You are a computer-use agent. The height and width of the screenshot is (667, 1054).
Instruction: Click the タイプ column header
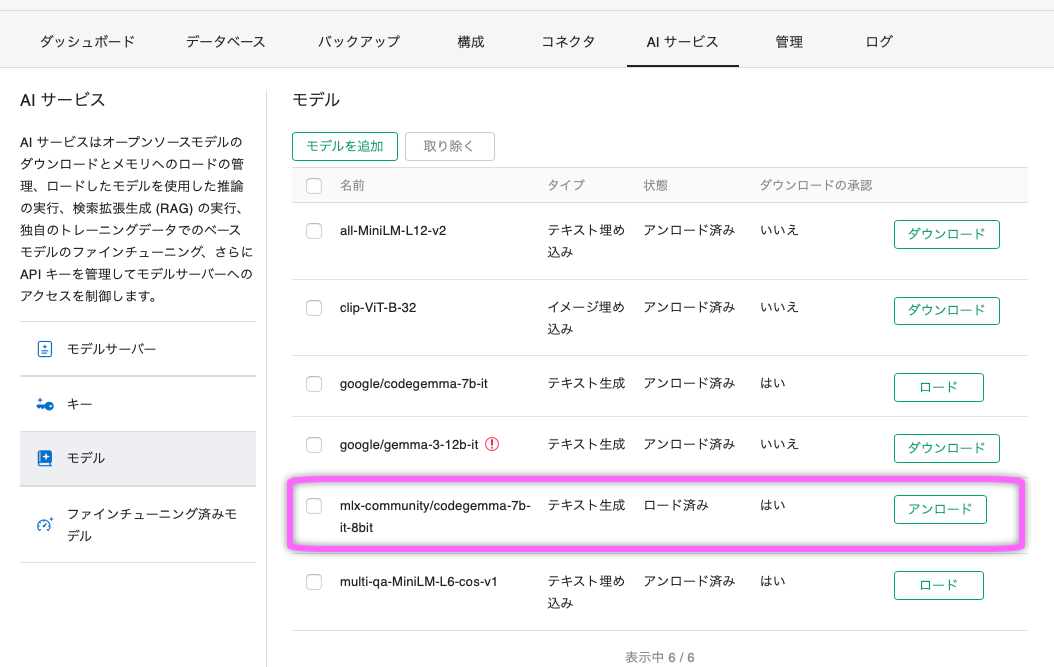566,186
